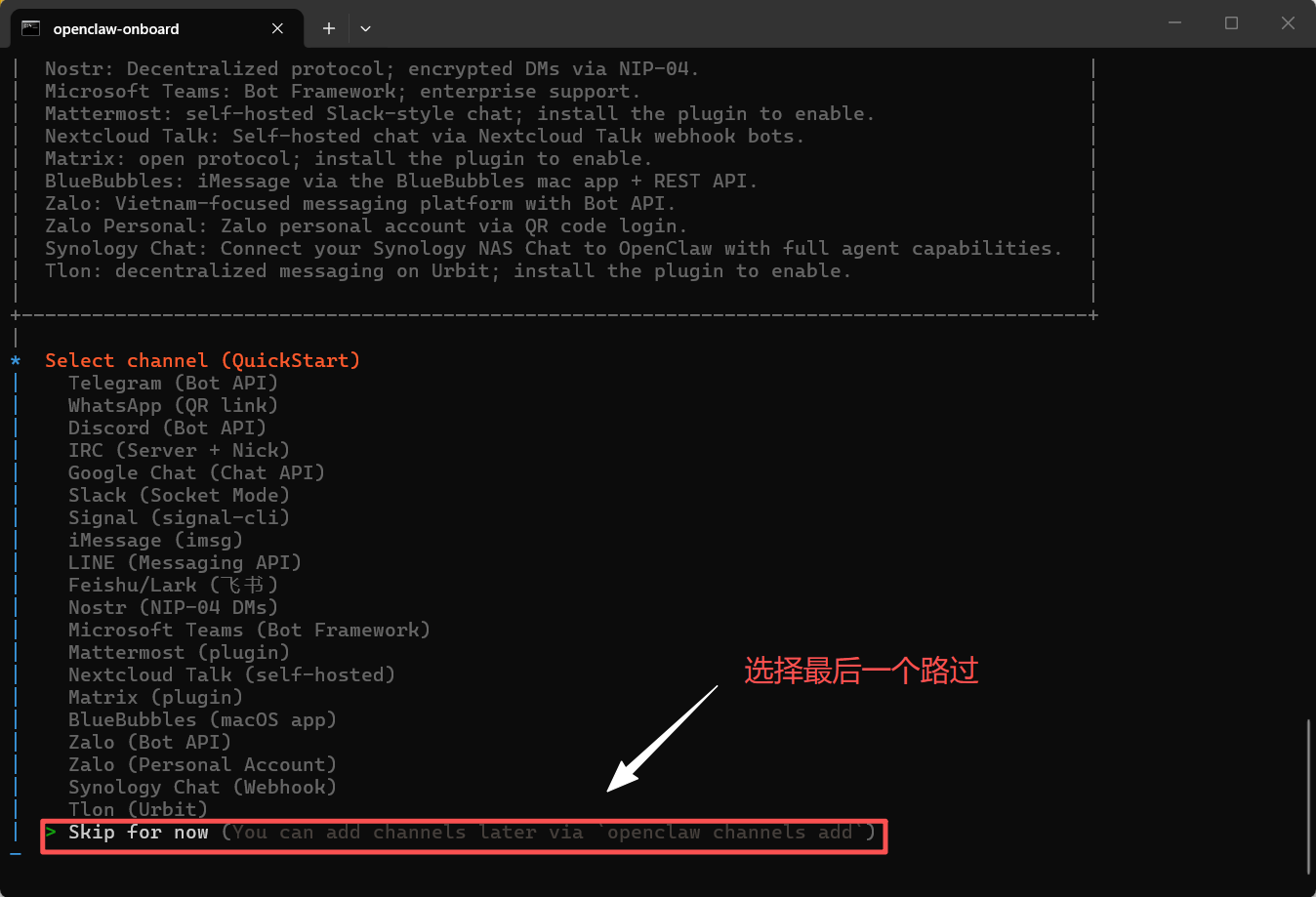The width and height of the screenshot is (1316, 897).
Task: Select Skip for now option
Action: pyautogui.click(x=138, y=833)
